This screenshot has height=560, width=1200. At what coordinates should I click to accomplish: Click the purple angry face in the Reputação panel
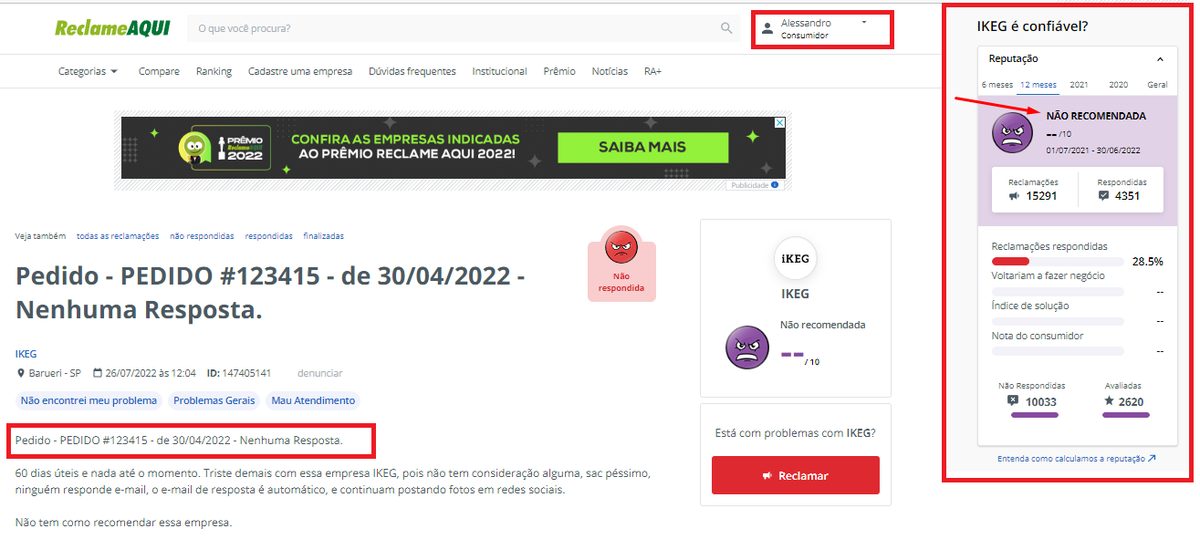[x=1012, y=133]
